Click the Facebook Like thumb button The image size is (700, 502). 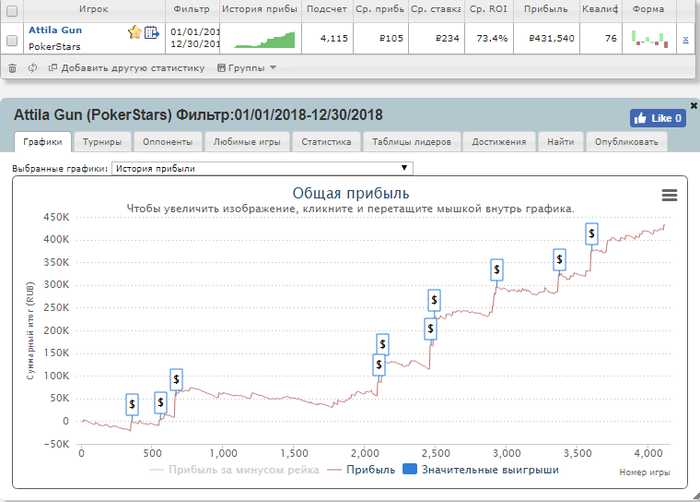(658, 118)
